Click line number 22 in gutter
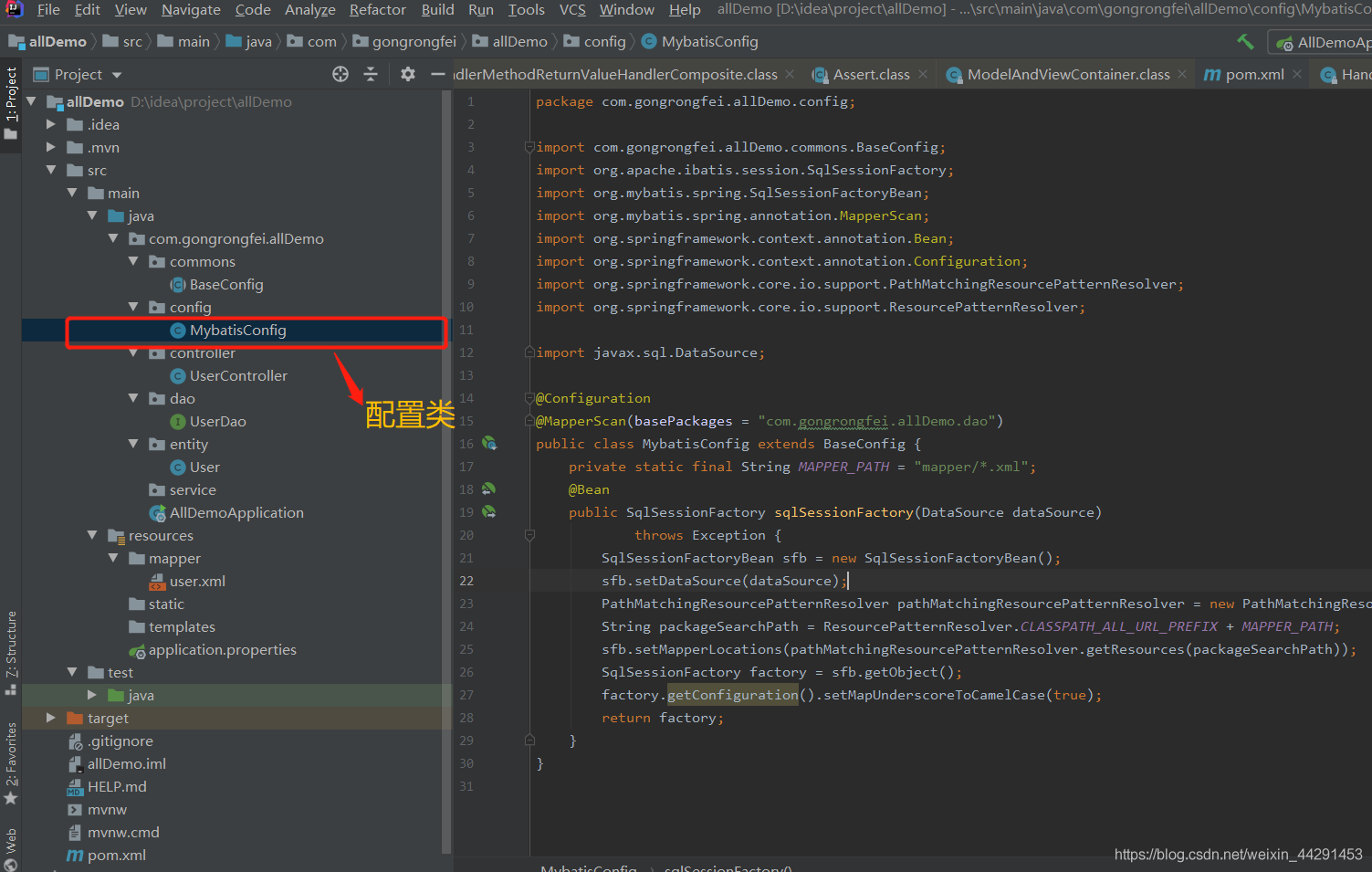Viewport: 1372px width, 872px height. (466, 581)
